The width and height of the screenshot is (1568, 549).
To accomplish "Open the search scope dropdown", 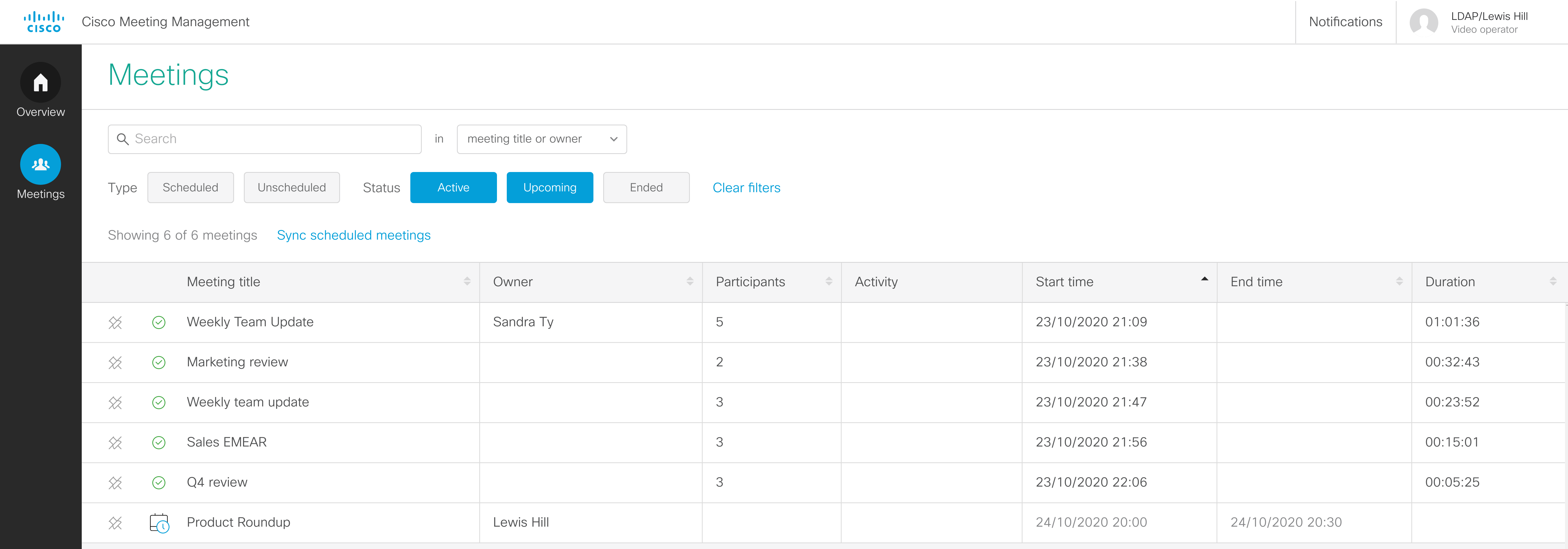I will (541, 139).
